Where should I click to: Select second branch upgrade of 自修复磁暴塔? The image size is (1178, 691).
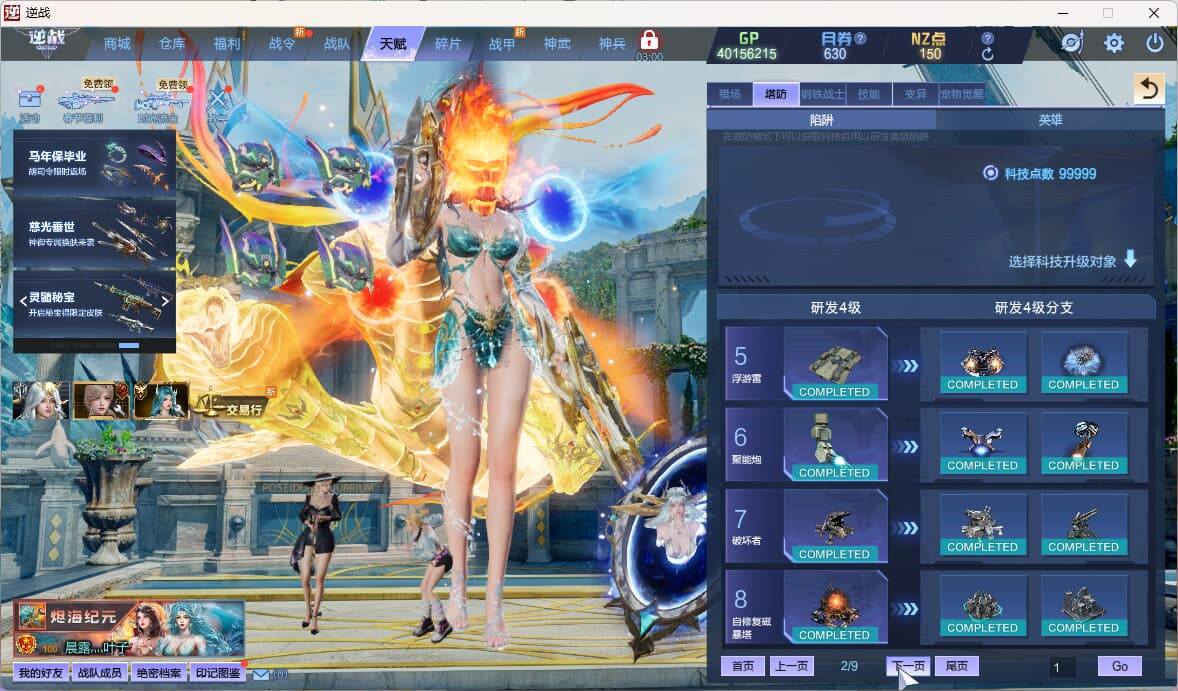tap(1083, 605)
